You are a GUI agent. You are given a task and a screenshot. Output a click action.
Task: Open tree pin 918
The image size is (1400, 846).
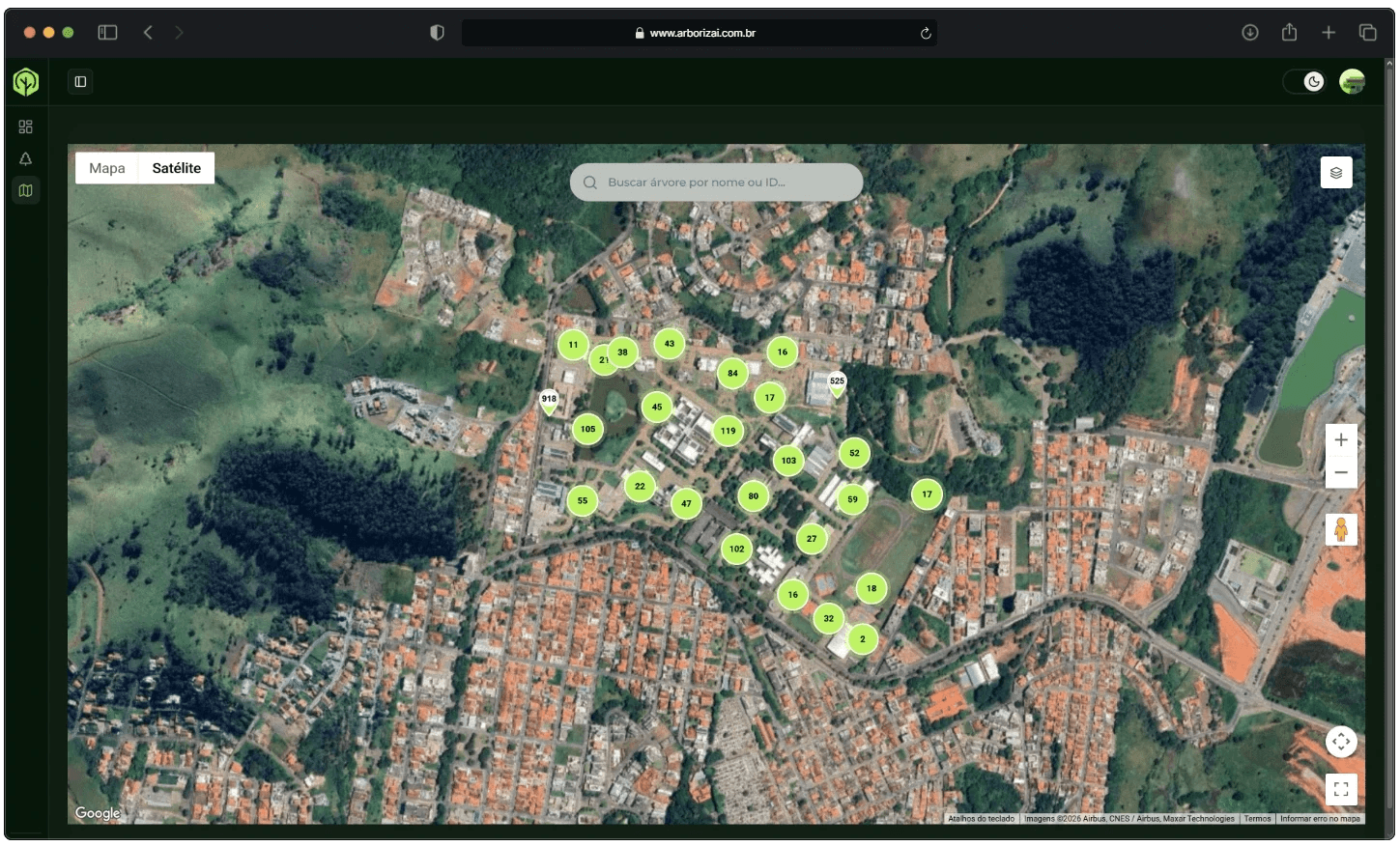(549, 403)
